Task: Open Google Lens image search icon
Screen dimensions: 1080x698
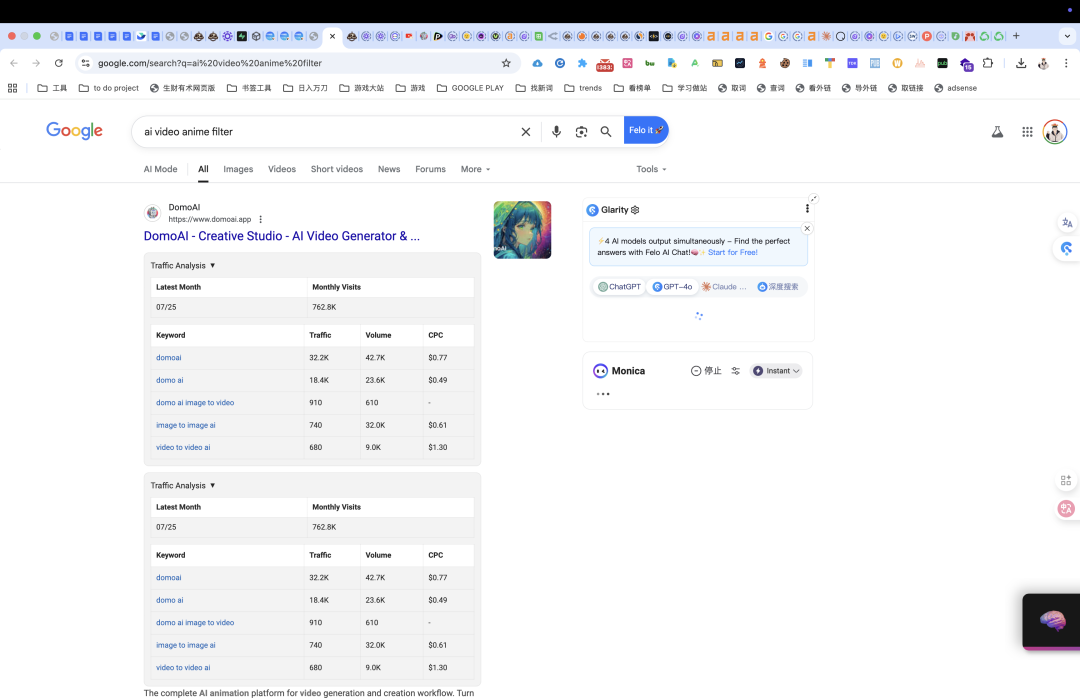Action: pyautogui.click(x=581, y=132)
